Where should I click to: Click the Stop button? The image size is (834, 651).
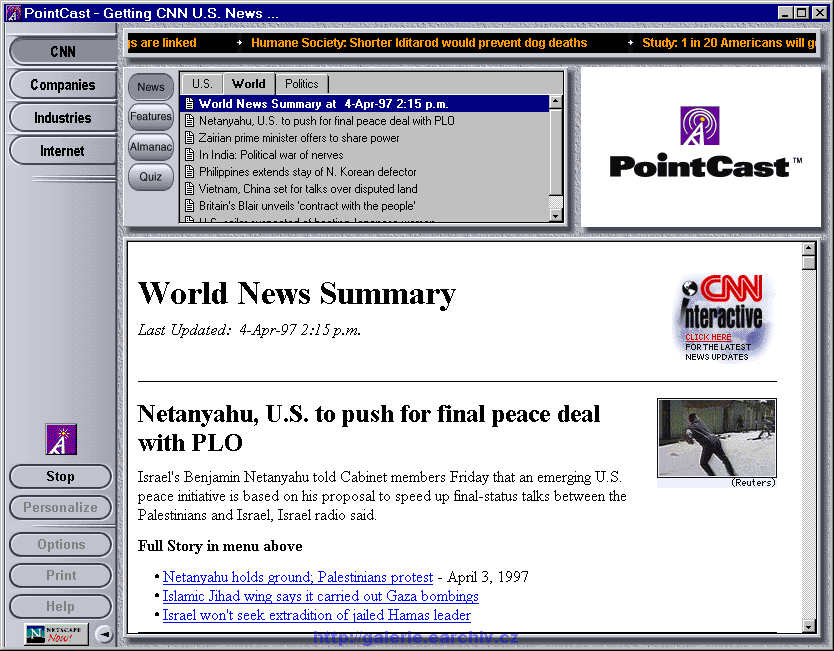[x=60, y=476]
